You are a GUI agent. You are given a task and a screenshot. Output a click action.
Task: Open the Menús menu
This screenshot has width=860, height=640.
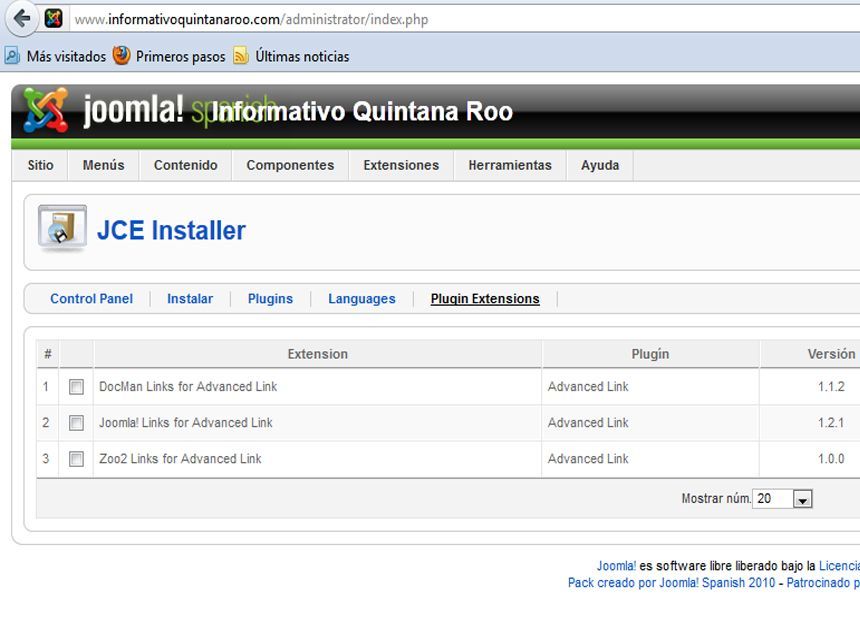click(x=104, y=165)
